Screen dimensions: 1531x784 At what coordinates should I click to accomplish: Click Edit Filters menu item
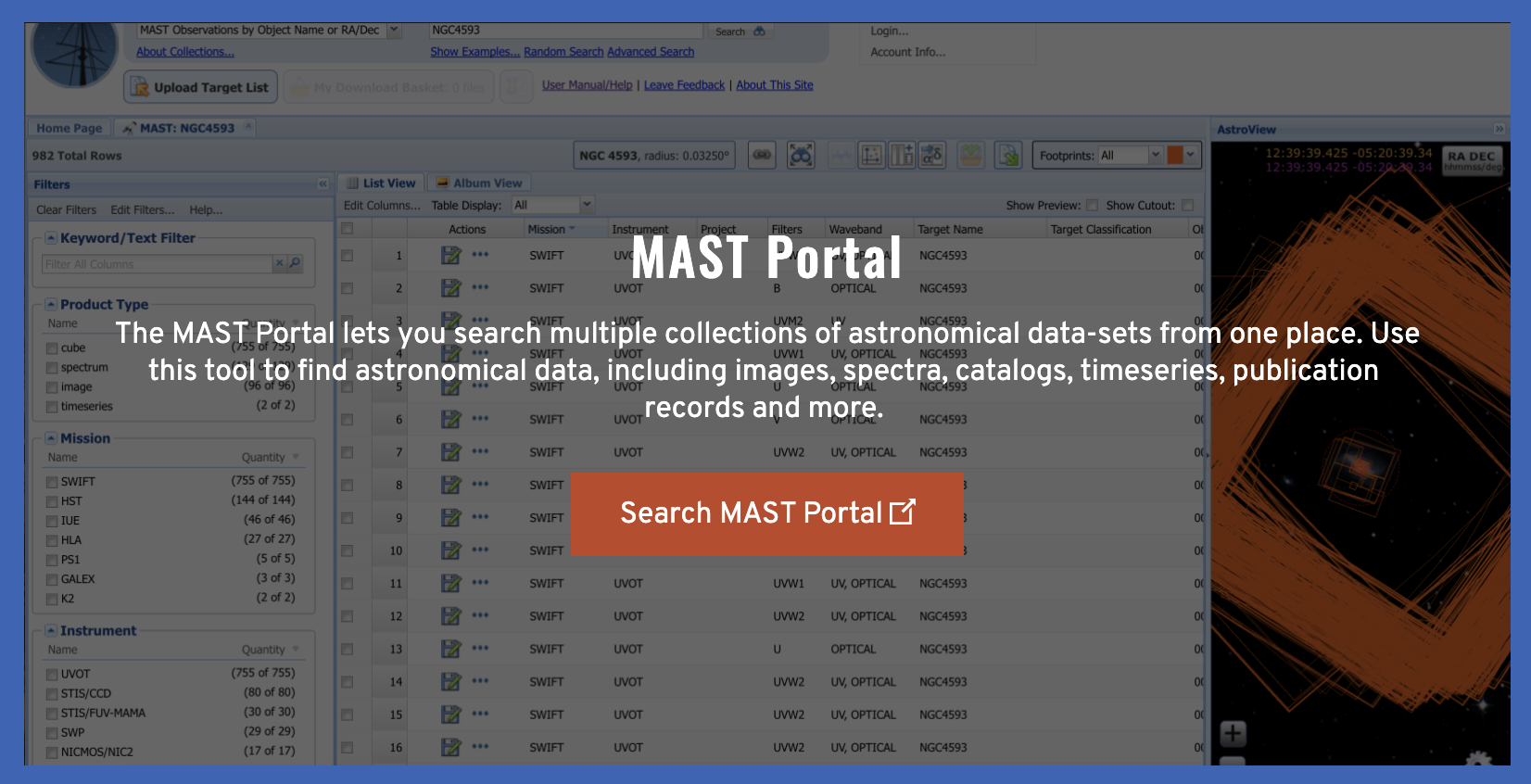(143, 210)
